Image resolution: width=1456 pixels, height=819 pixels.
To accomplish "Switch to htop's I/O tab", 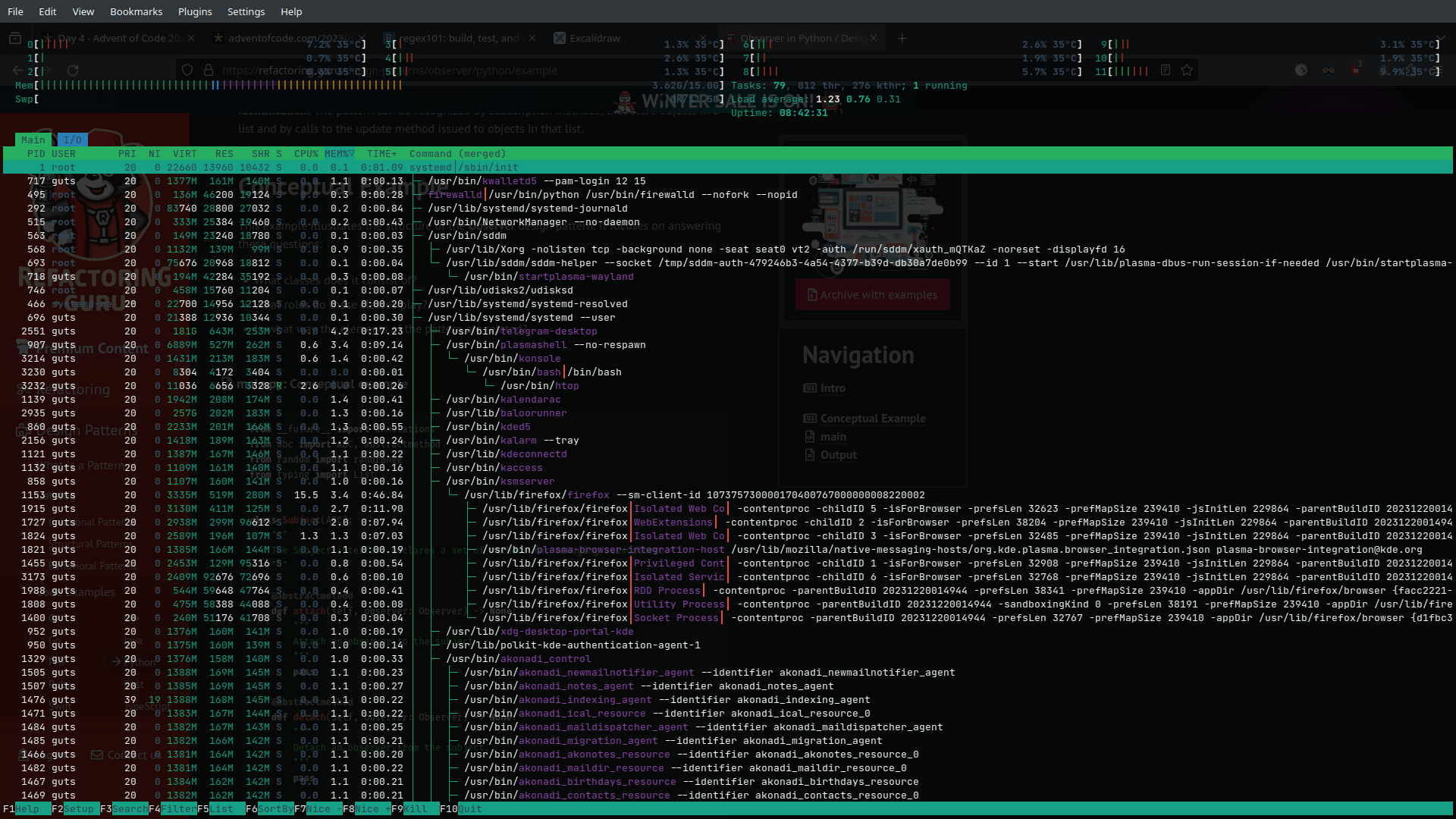I will tap(73, 140).
